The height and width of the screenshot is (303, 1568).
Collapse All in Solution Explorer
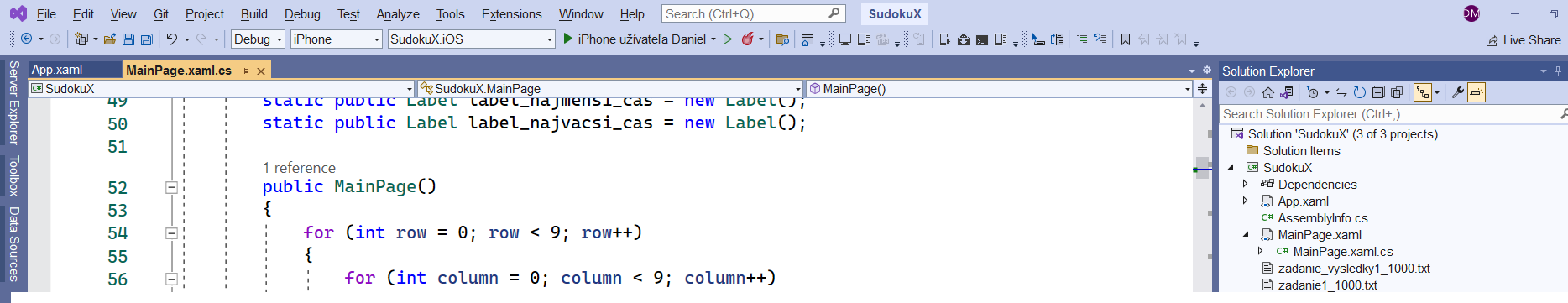1378,92
